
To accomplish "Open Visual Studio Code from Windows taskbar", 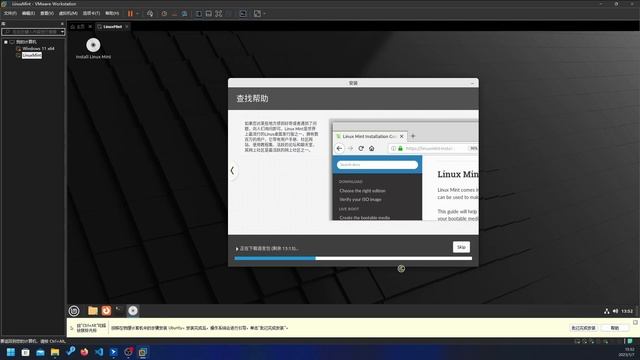I will pyautogui.click(x=99, y=352).
